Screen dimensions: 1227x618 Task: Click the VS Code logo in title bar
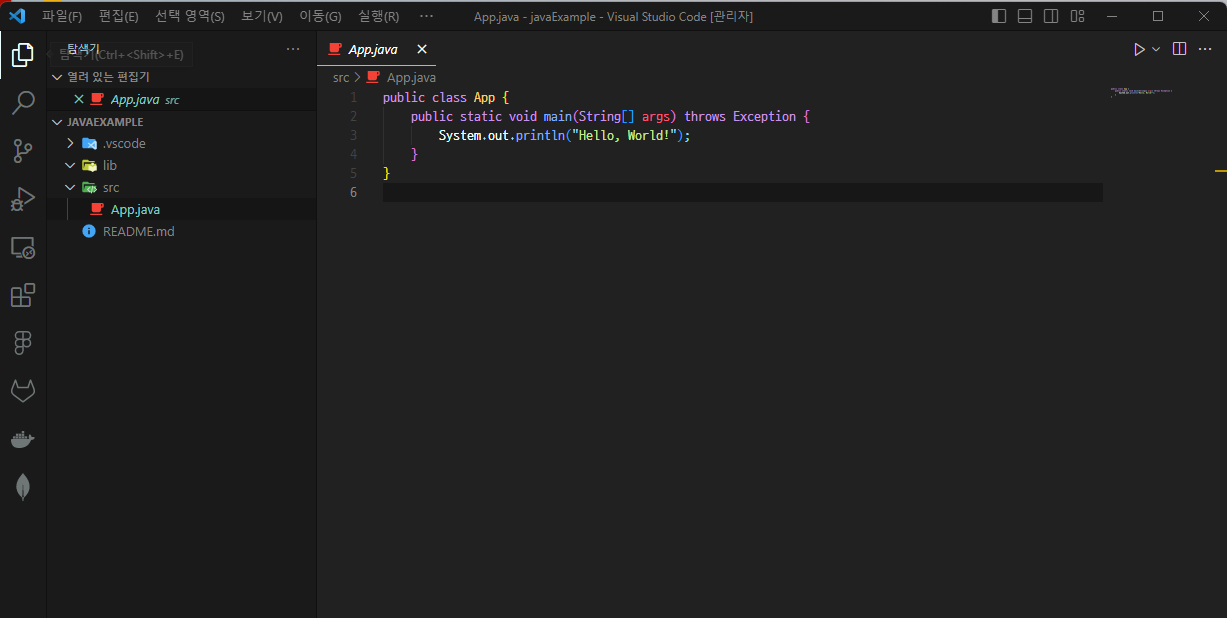coord(17,16)
